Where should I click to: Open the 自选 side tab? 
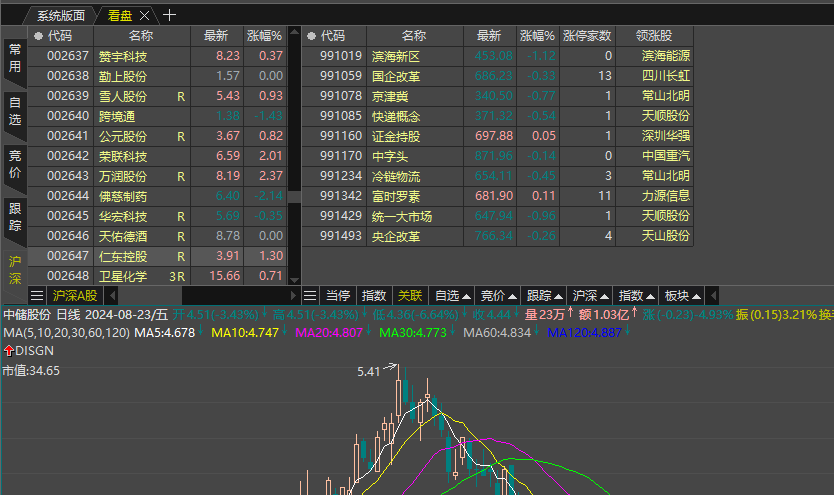tap(15, 111)
